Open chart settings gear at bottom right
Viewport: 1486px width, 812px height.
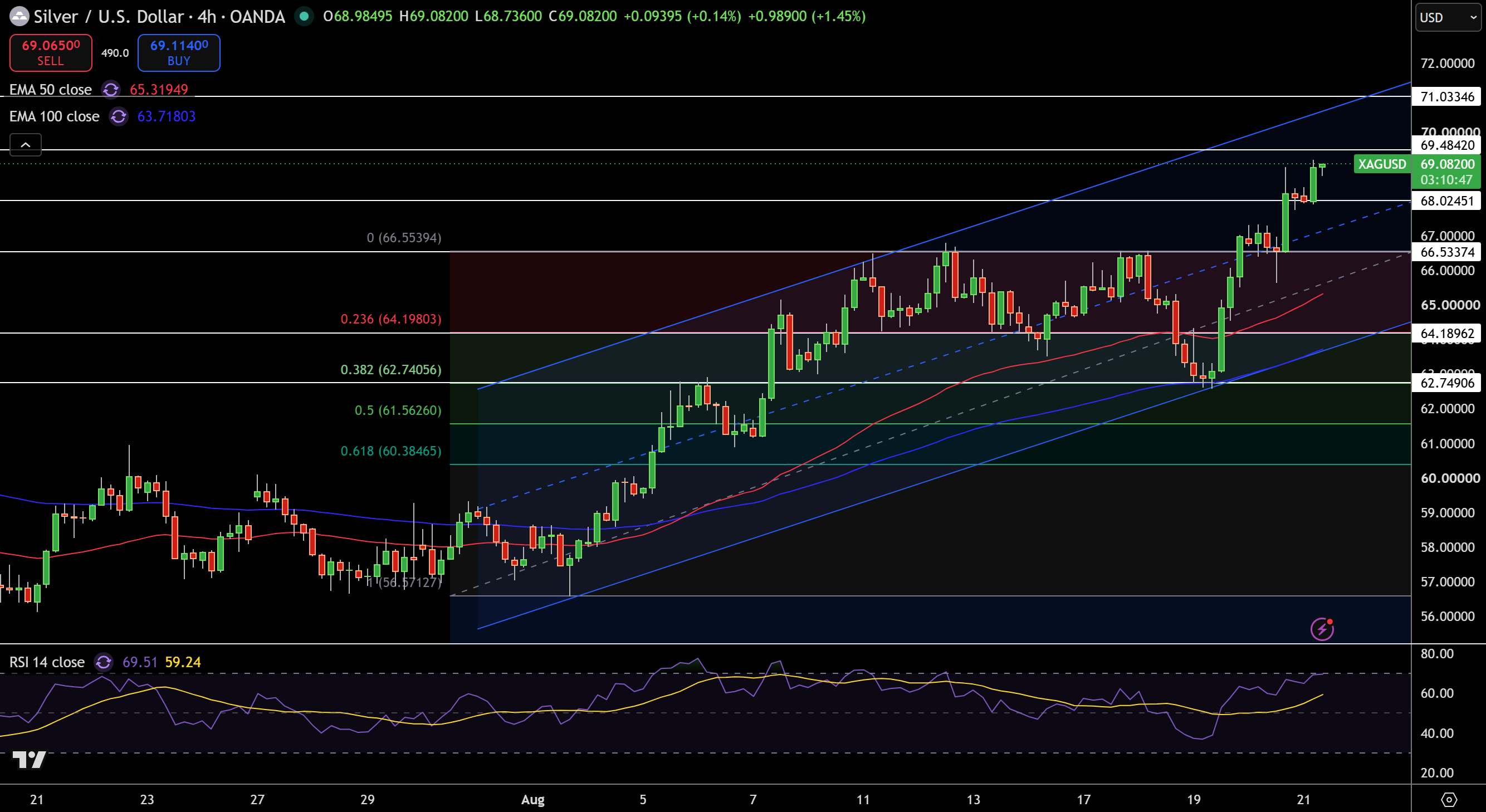pyautogui.click(x=1449, y=799)
